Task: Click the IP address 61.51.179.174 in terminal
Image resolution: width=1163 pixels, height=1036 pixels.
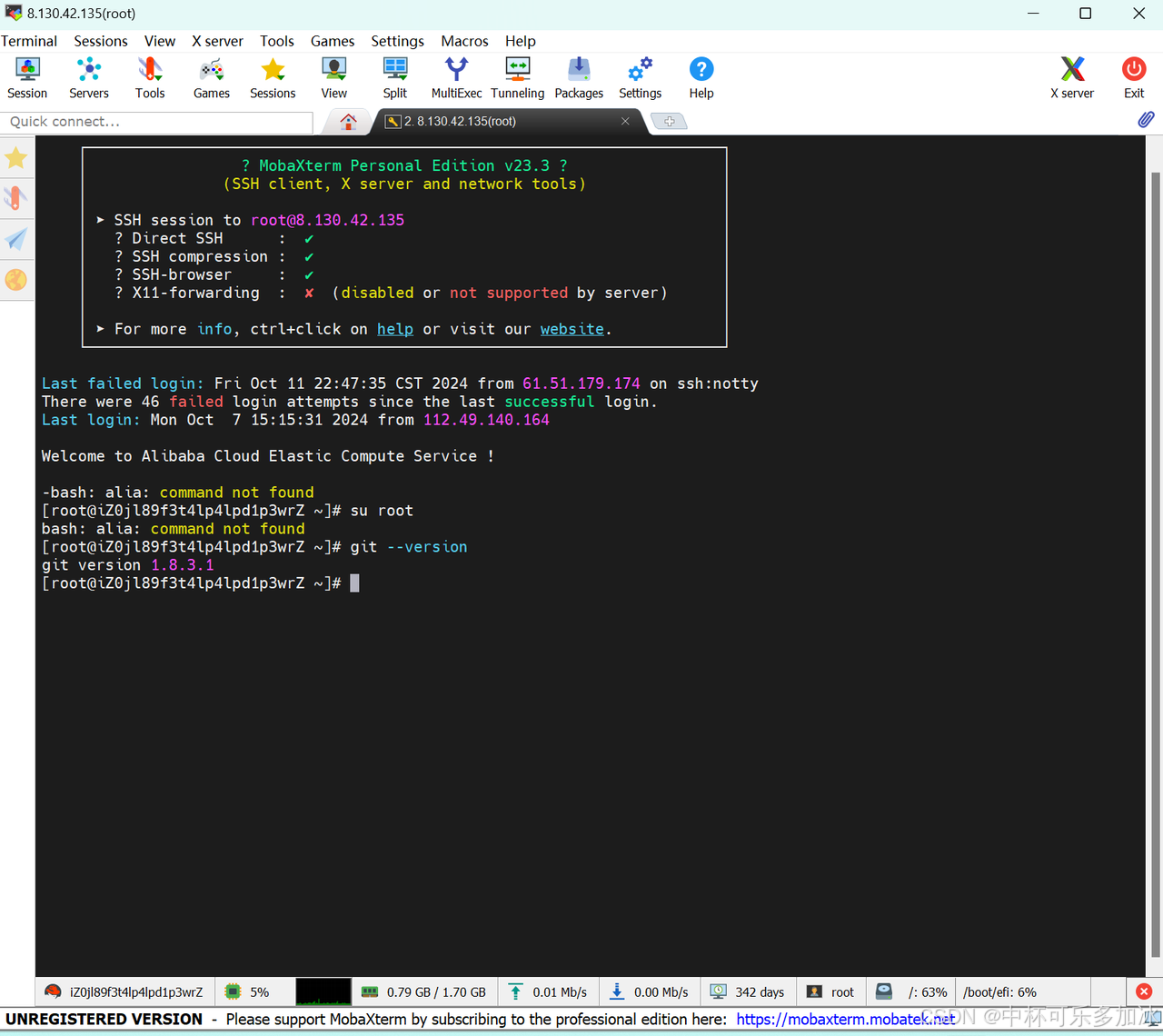Action: tap(581, 384)
